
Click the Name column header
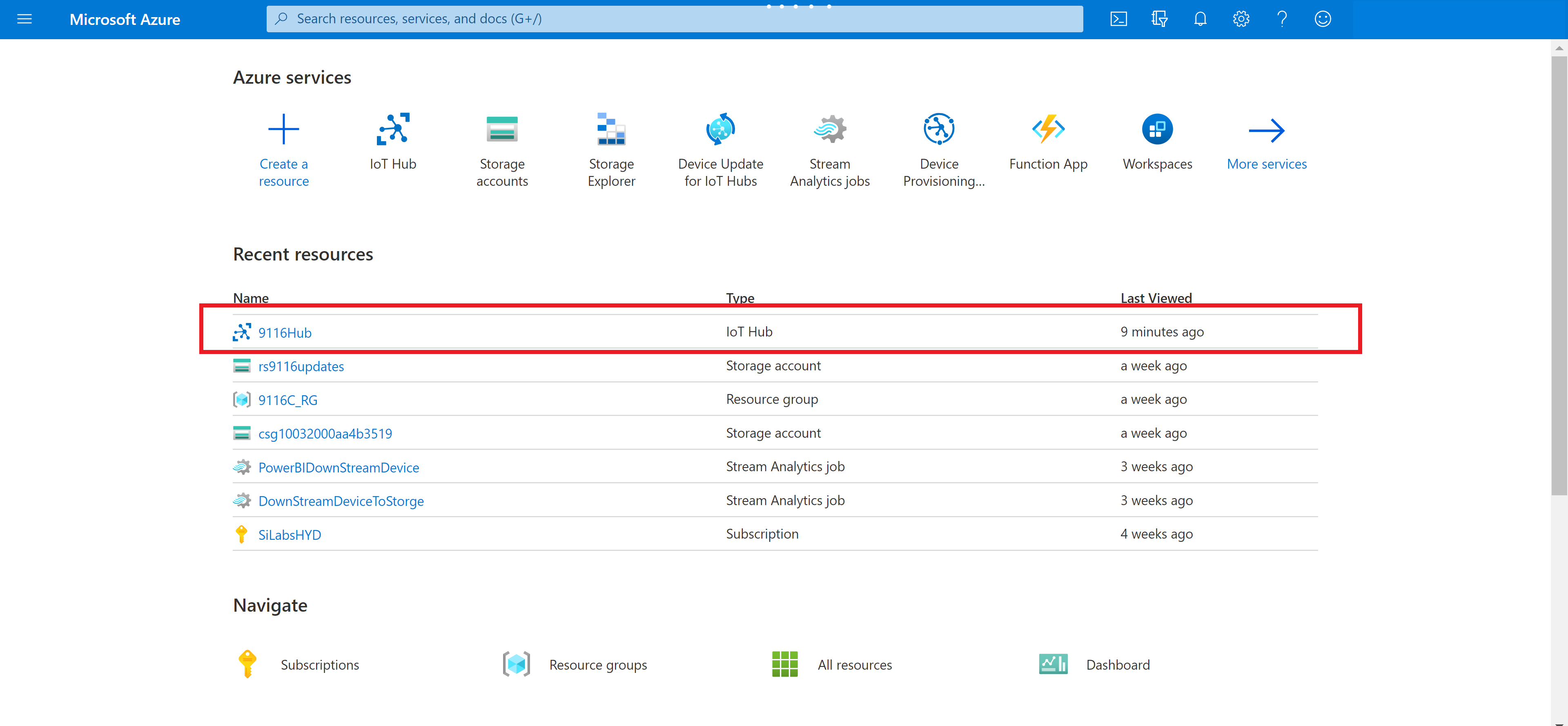(x=251, y=298)
